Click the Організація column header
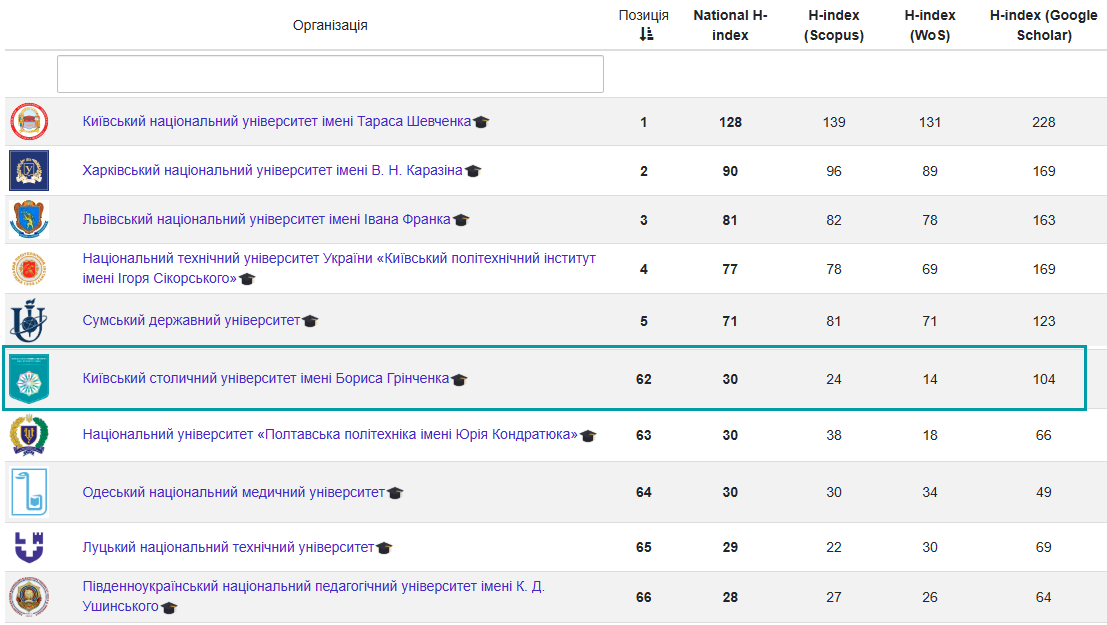This screenshot has width=1107, height=625. coord(330,25)
